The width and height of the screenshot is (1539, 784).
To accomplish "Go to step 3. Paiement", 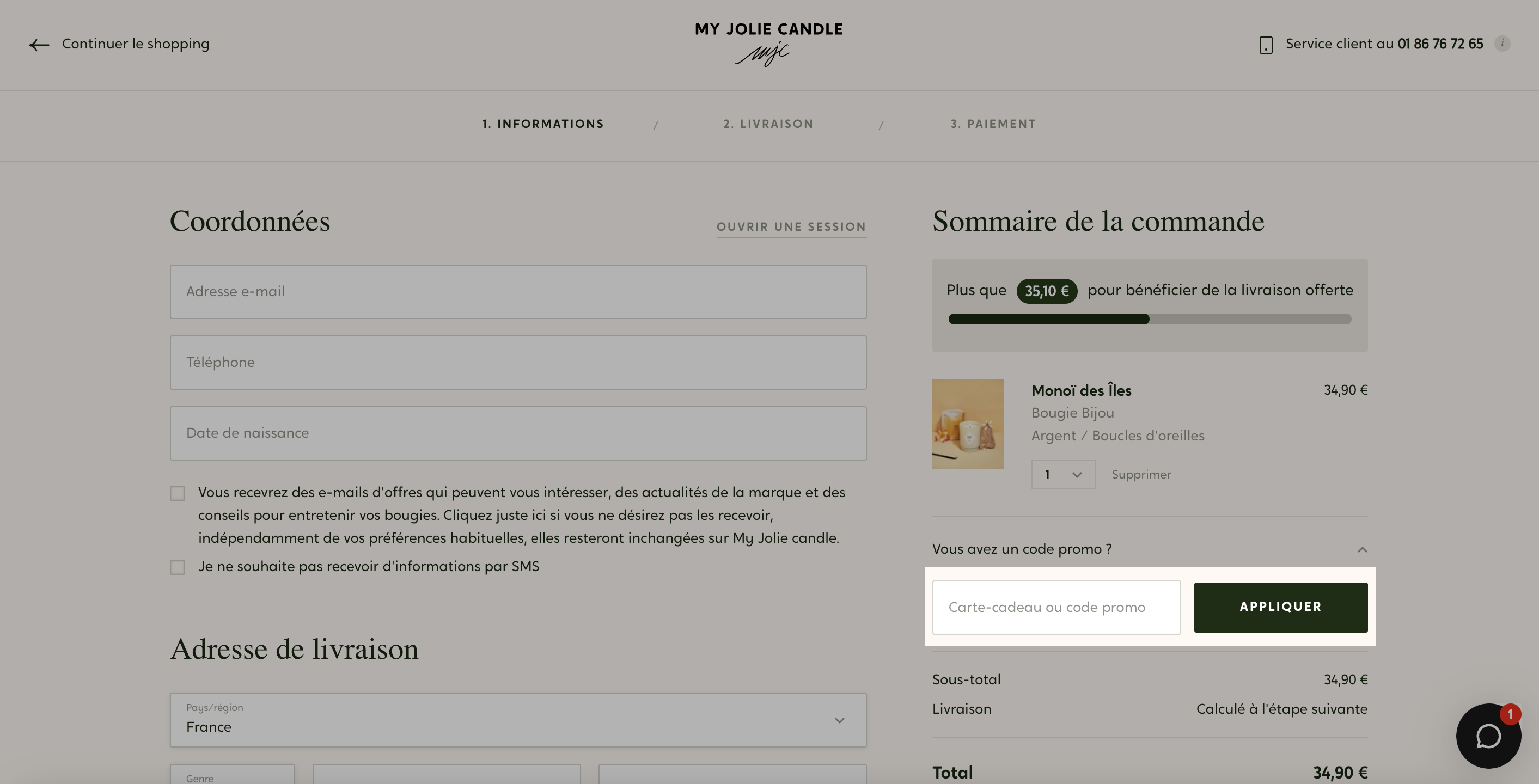I will 993,124.
